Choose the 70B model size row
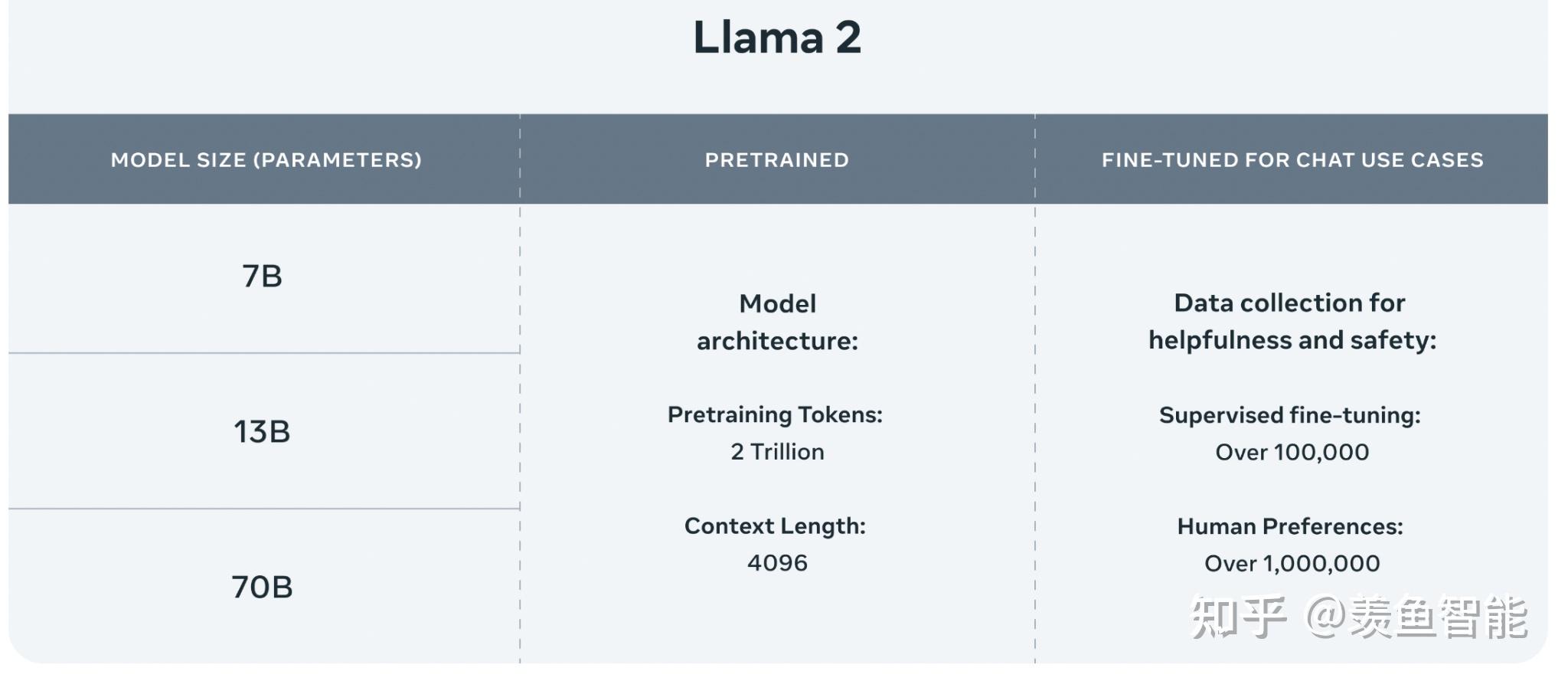The width and height of the screenshot is (1568, 681). (263, 587)
